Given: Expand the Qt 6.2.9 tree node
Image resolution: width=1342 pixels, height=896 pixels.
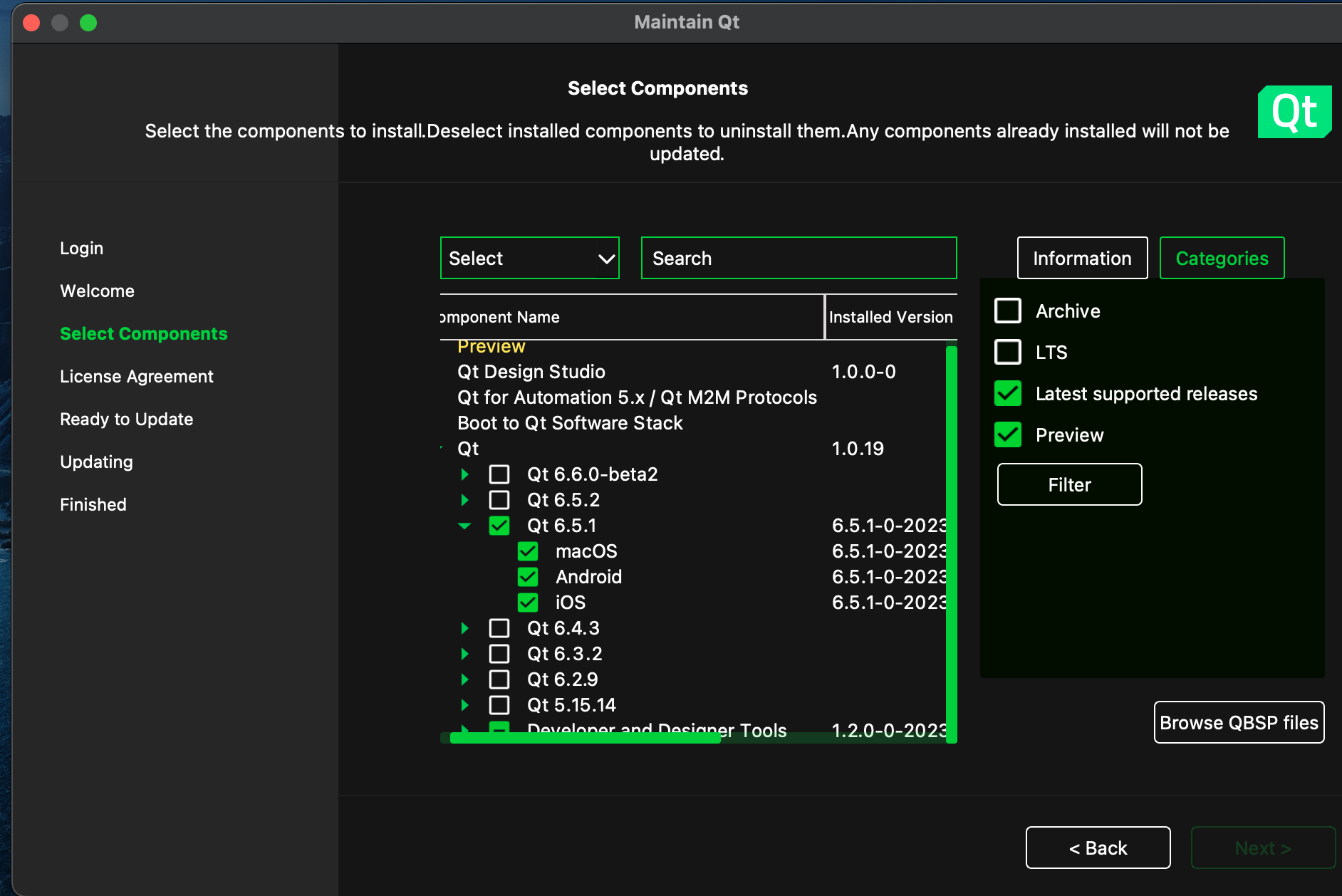Looking at the screenshot, I should click(x=464, y=679).
